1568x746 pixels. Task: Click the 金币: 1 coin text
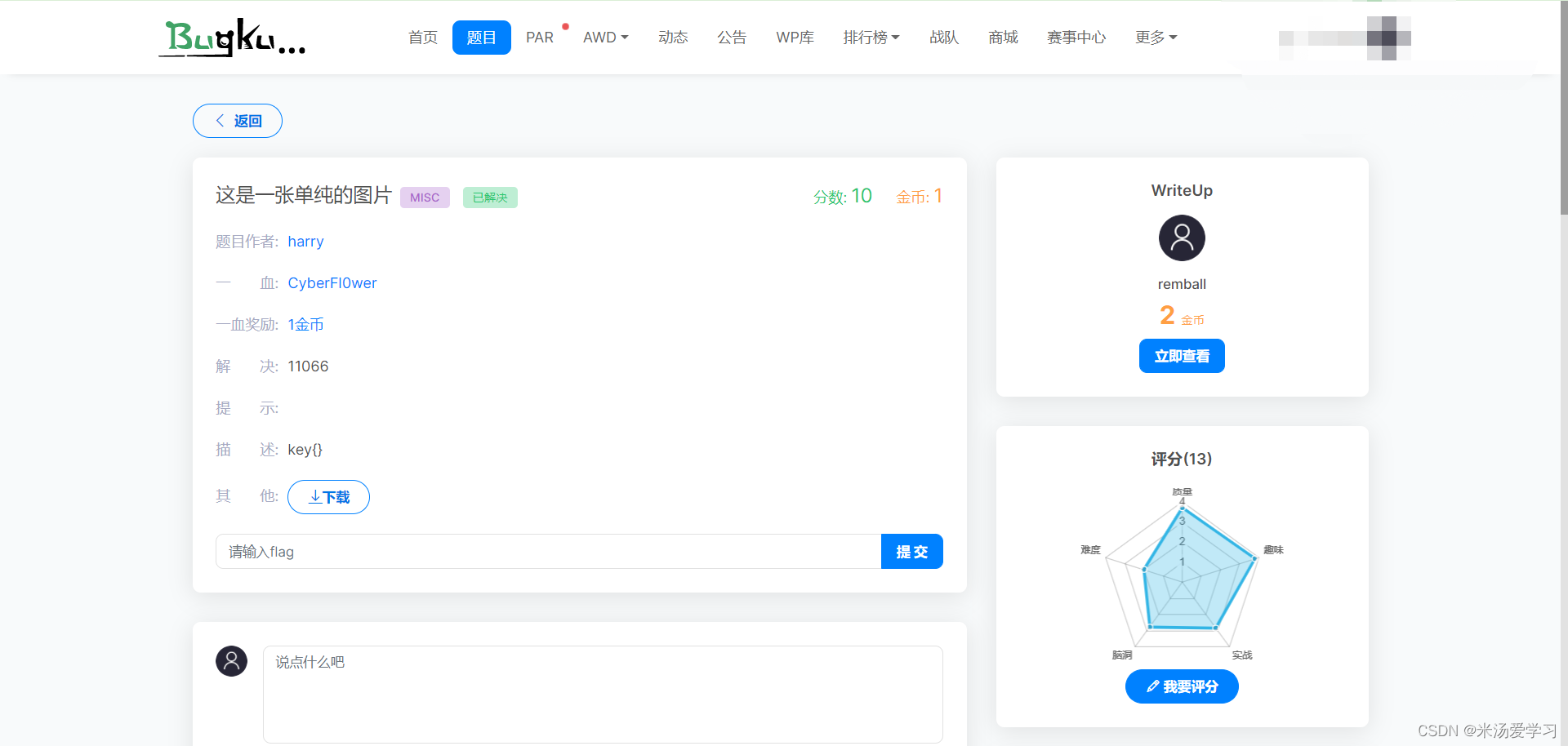(x=920, y=196)
